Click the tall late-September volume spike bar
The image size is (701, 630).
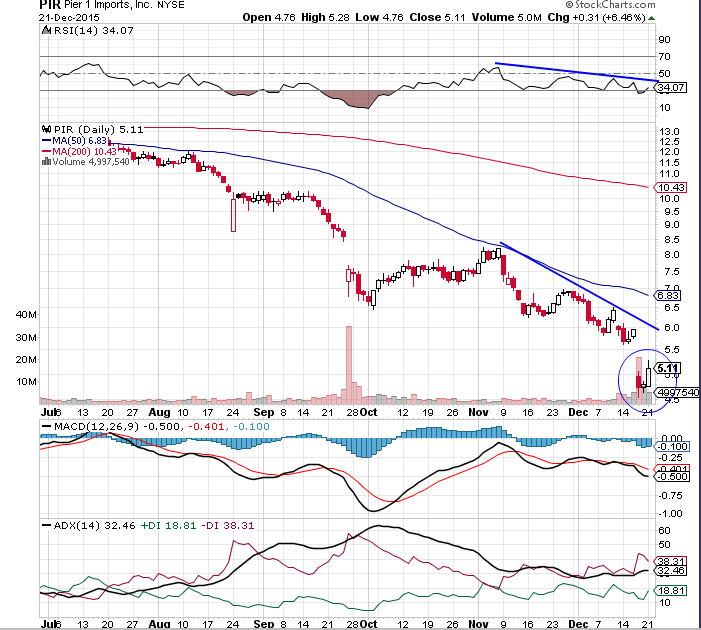(x=349, y=364)
